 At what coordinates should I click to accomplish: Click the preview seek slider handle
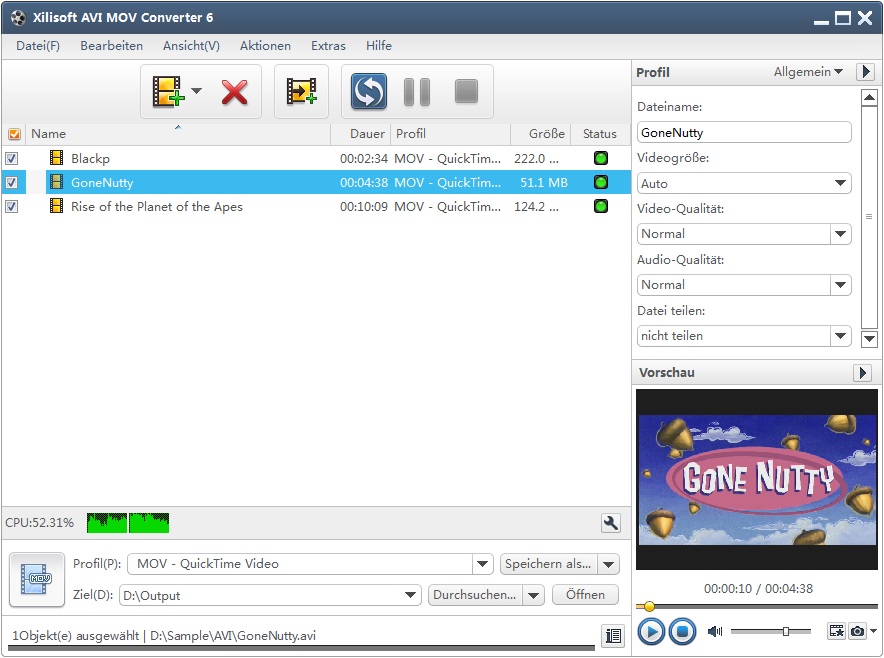coord(649,607)
